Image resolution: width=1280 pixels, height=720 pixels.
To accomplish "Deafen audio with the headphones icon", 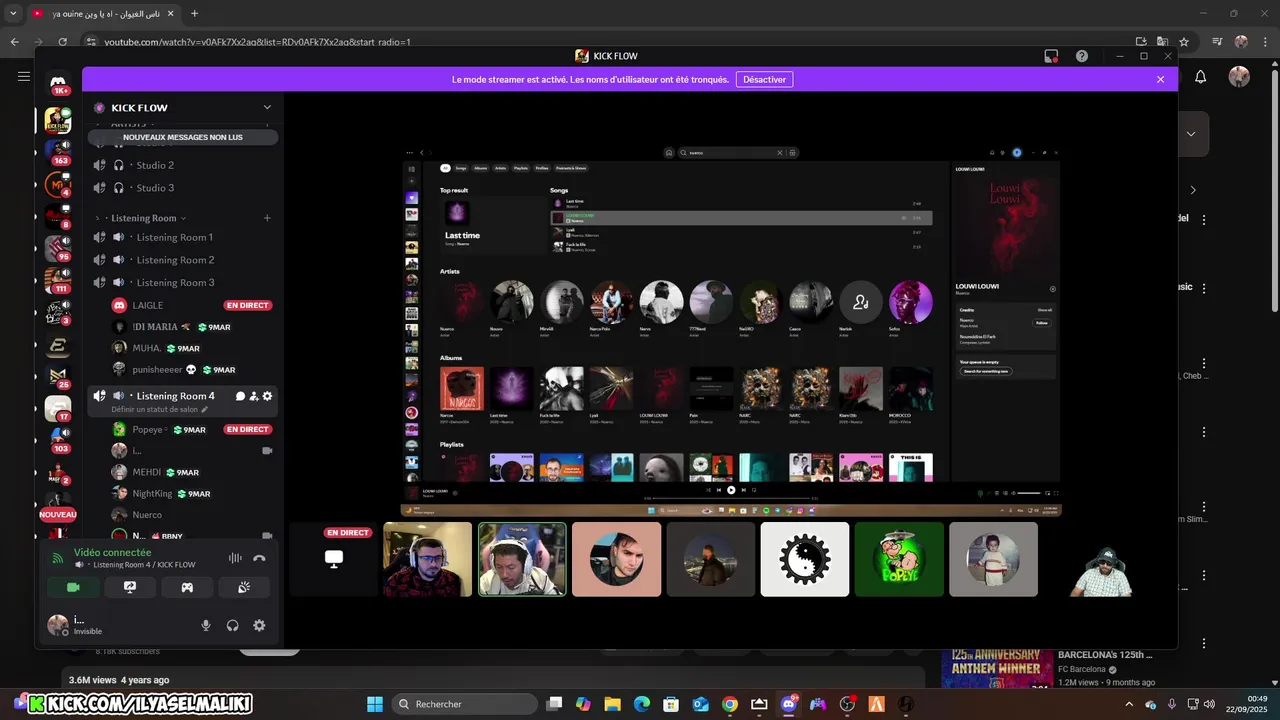I will click(x=232, y=625).
